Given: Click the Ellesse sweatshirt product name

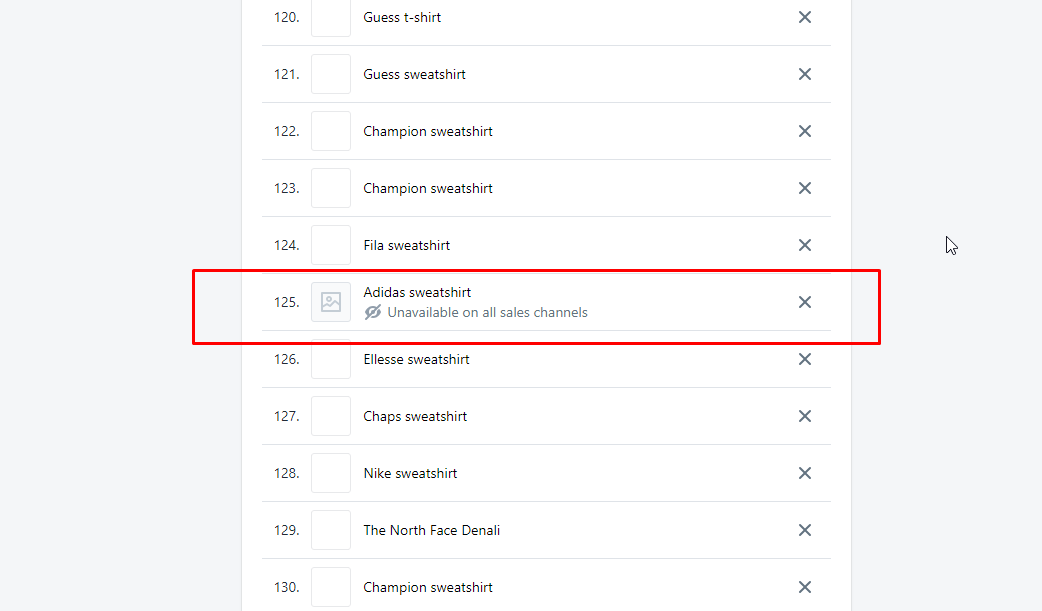Looking at the screenshot, I should coord(416,359).
